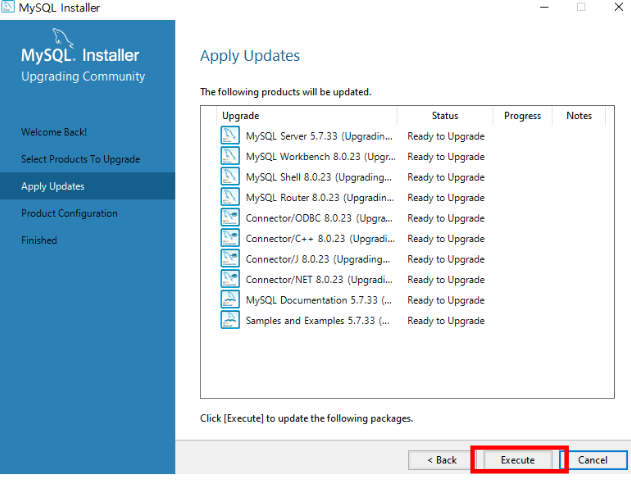Screen dimensions: 631x481
Task: Click Ready to Upgrade status for MySQL Router
Action: click(x=446, y=198)
